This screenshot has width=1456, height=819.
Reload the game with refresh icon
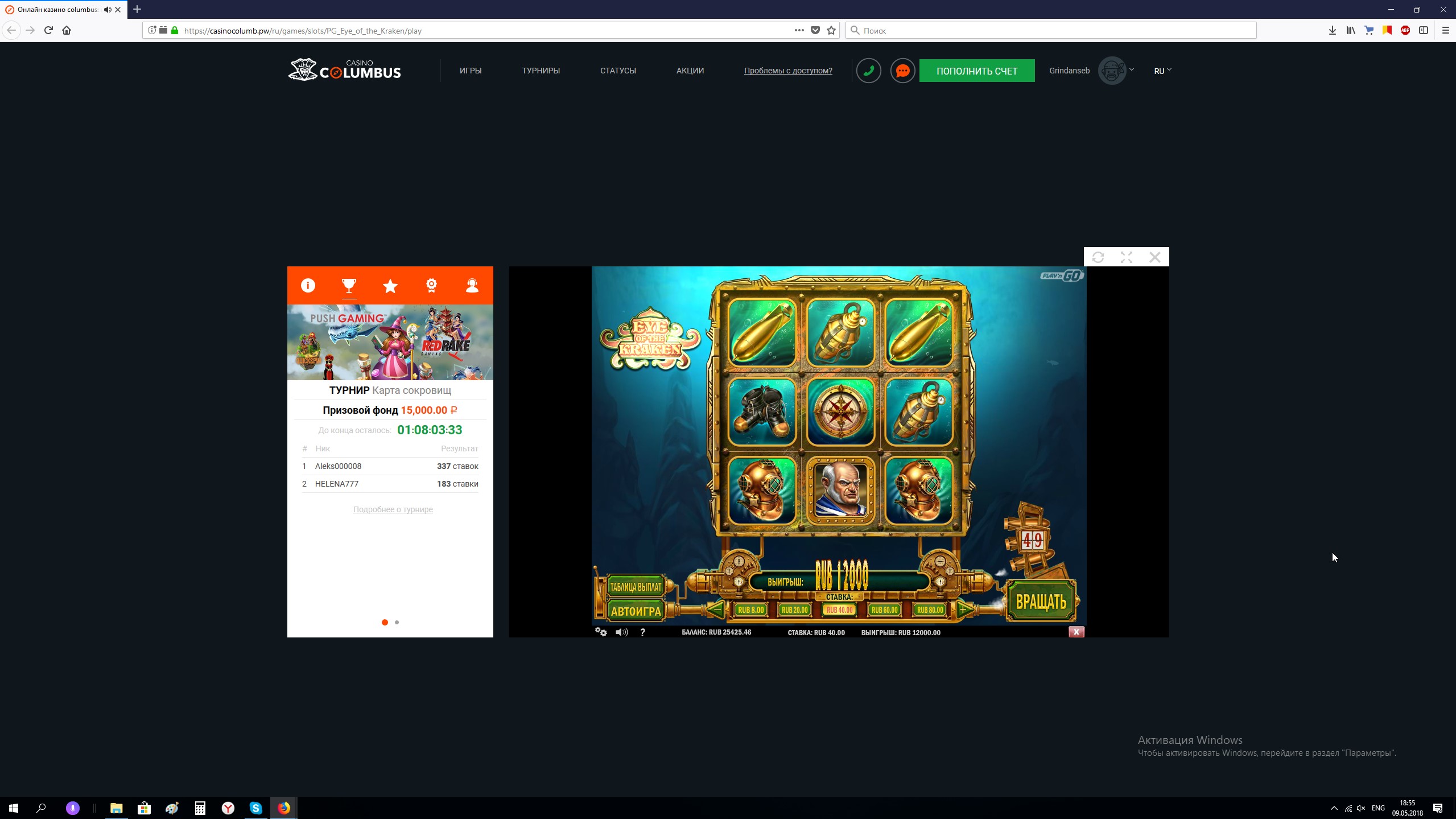click(x=1098, y=257)
